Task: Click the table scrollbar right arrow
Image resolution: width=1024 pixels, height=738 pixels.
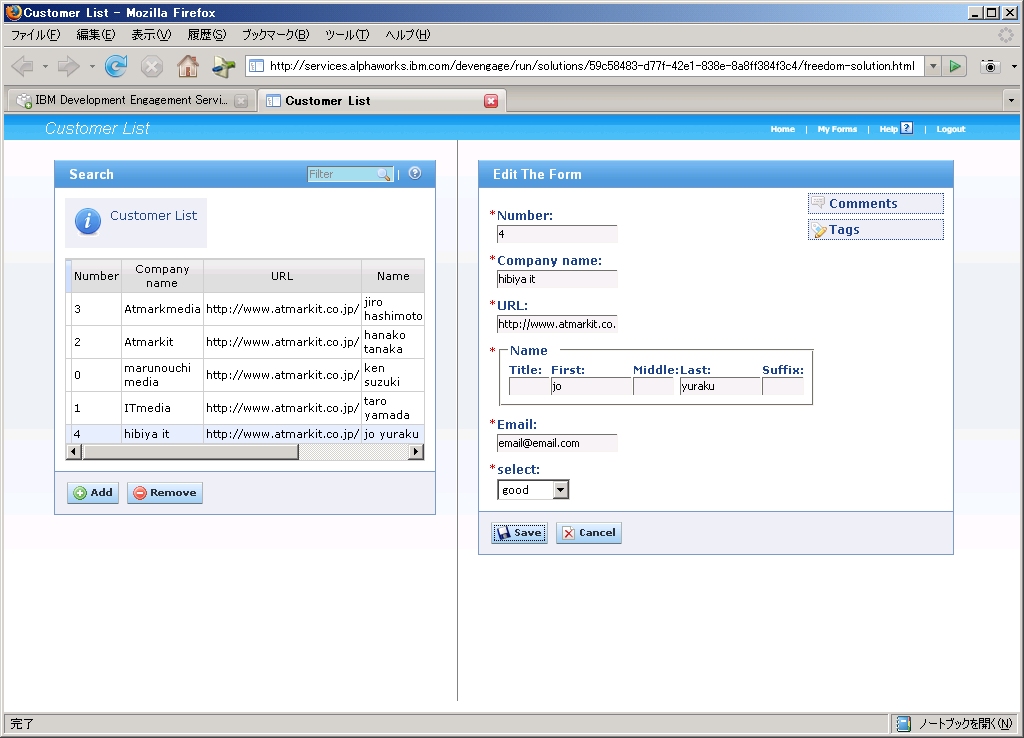Action: 416,451
